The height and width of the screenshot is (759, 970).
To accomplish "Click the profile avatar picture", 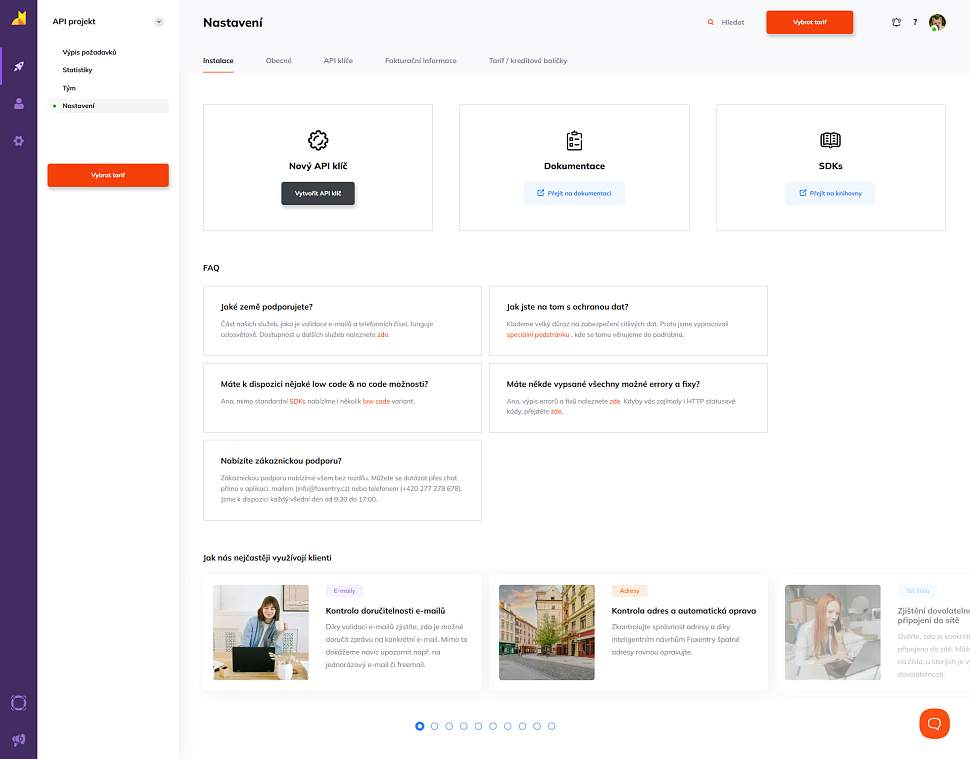I will pos(937,21).
